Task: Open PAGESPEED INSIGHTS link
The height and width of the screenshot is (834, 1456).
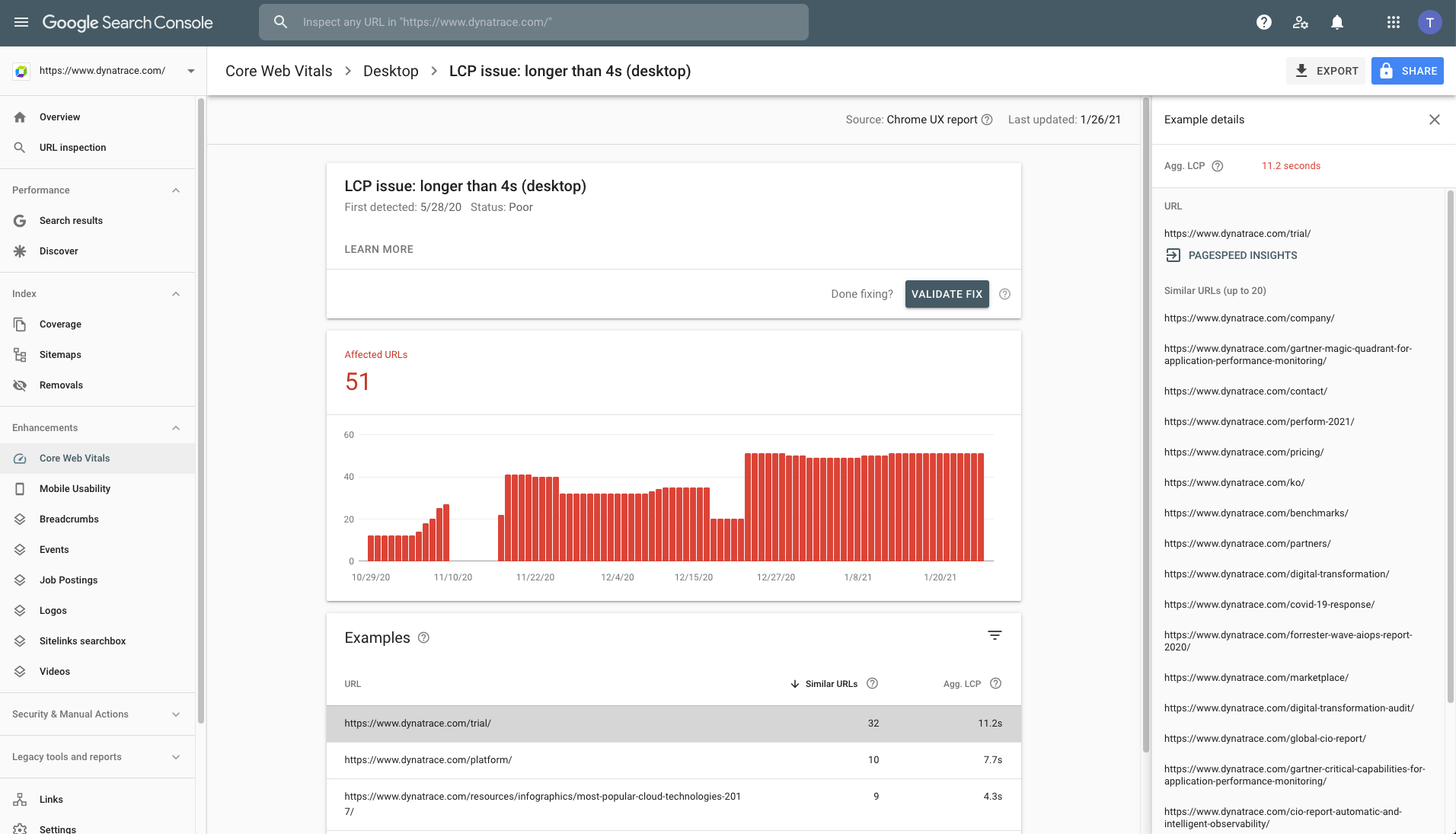Action: click(1231, 255)
